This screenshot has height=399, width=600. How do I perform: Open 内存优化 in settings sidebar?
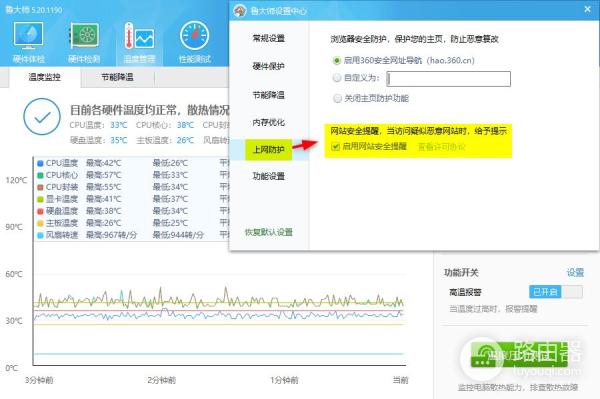269,122
